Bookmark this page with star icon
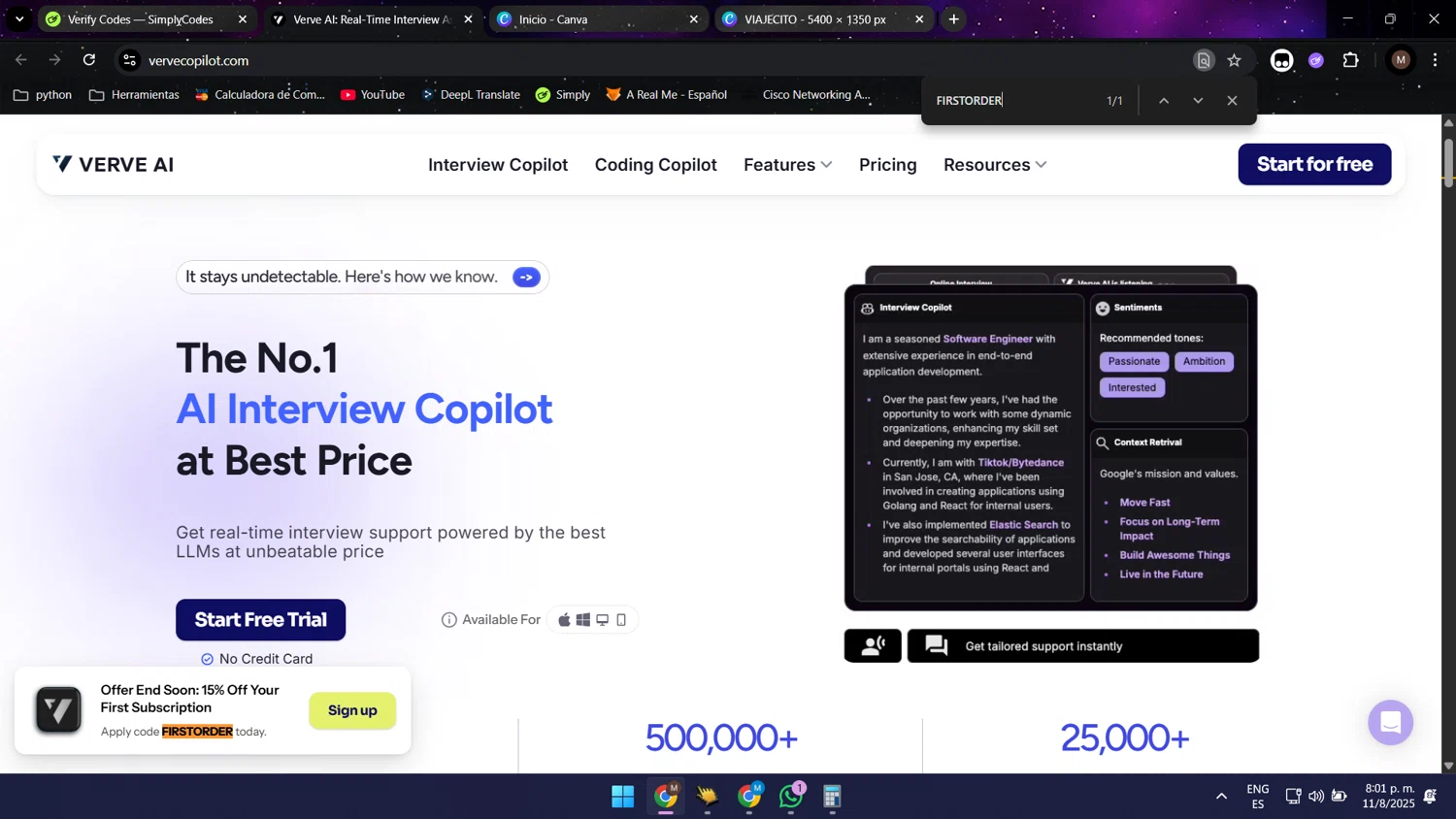The image size is (1456, 819). pyautogui.click(x=1234, y=60)
